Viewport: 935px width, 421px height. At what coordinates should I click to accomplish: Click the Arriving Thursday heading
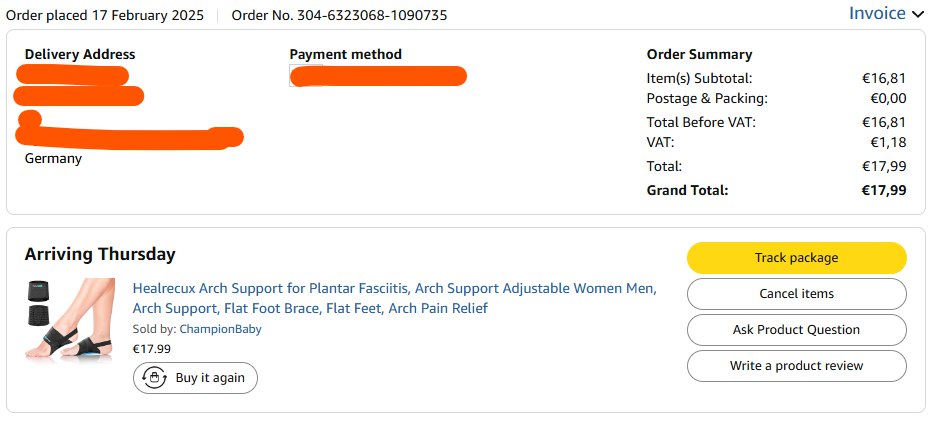coord(100,254)
